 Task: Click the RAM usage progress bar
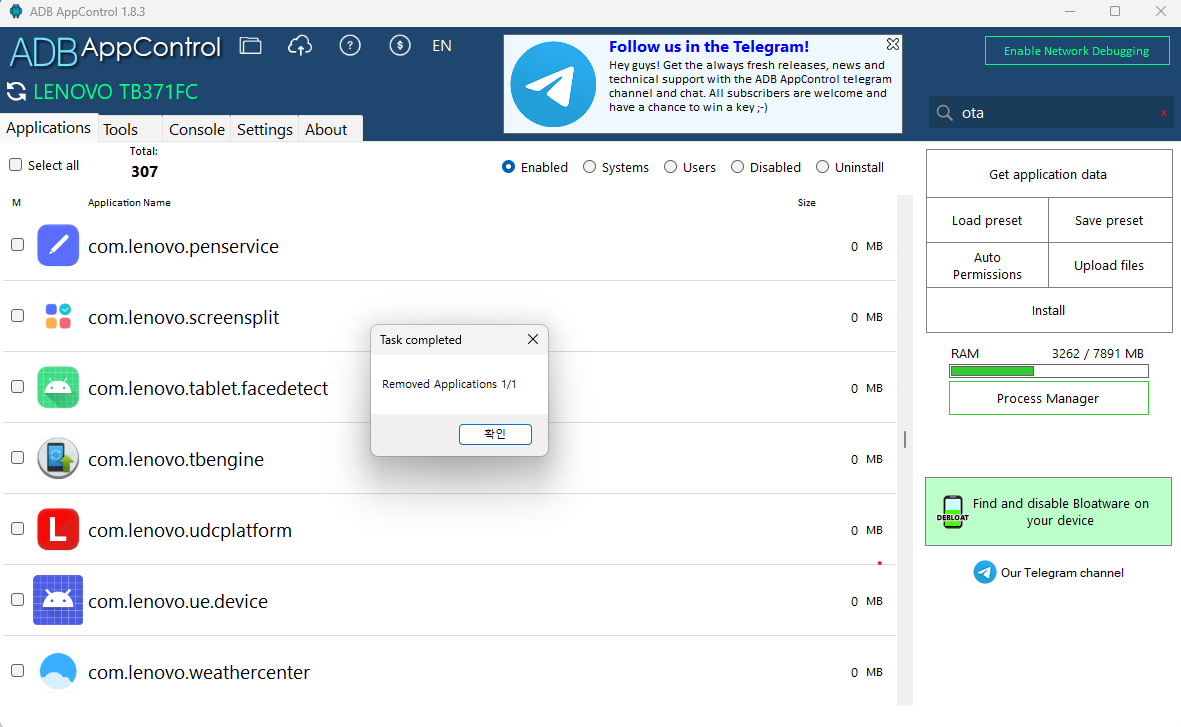point(1048,371)
